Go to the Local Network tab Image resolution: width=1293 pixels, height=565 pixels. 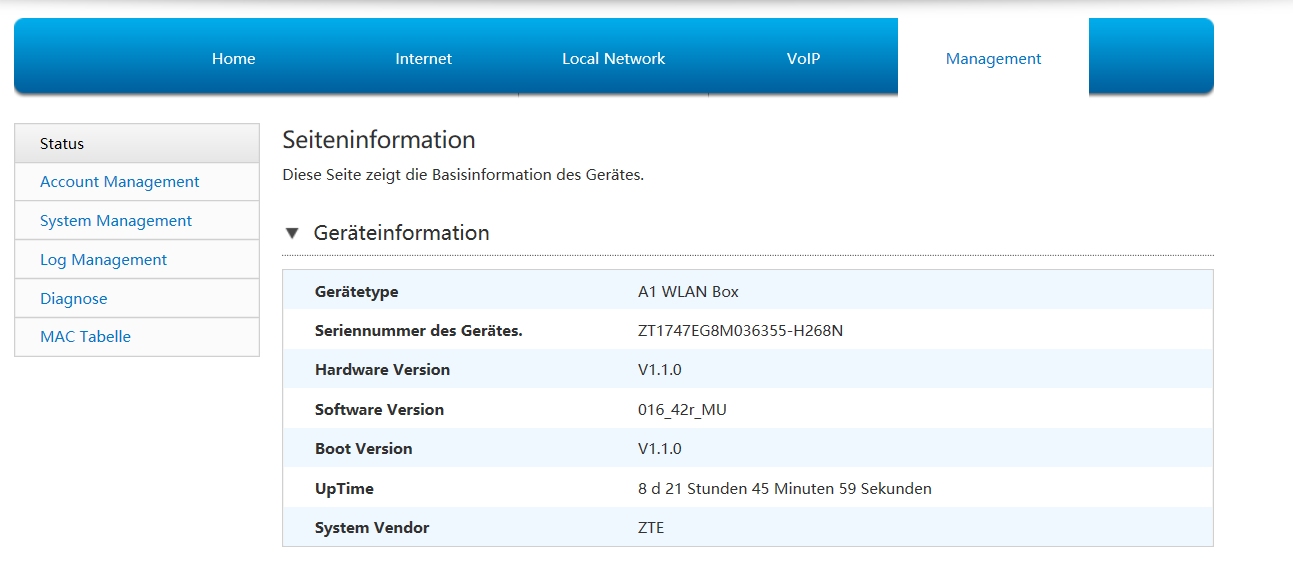point(613,59)
